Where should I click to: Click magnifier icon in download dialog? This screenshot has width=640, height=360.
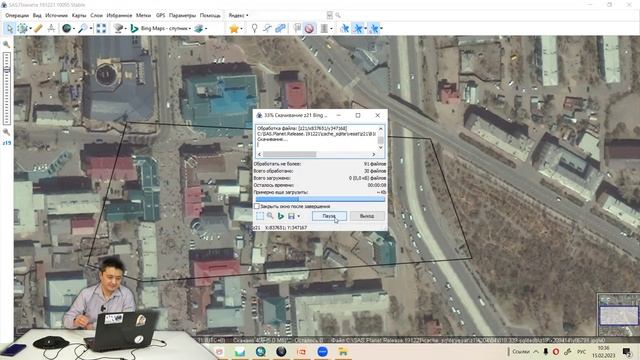[x=270, y=216]
